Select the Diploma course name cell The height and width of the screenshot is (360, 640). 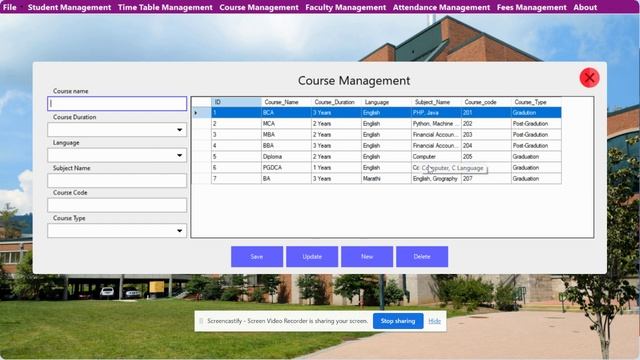click(286, 157)
